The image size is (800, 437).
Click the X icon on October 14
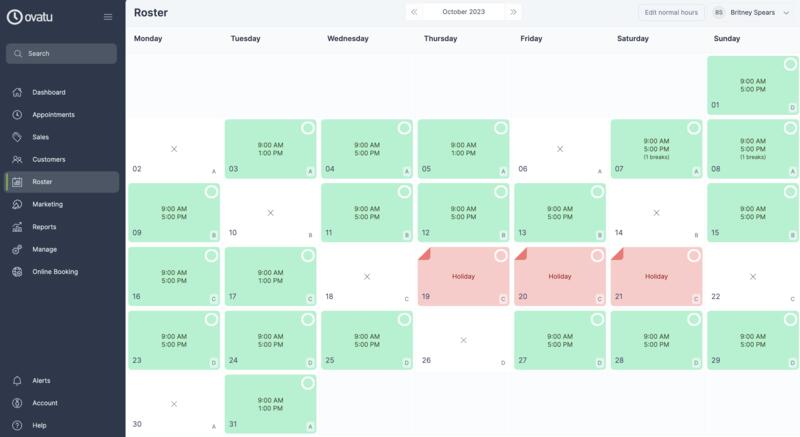[657, 213]
